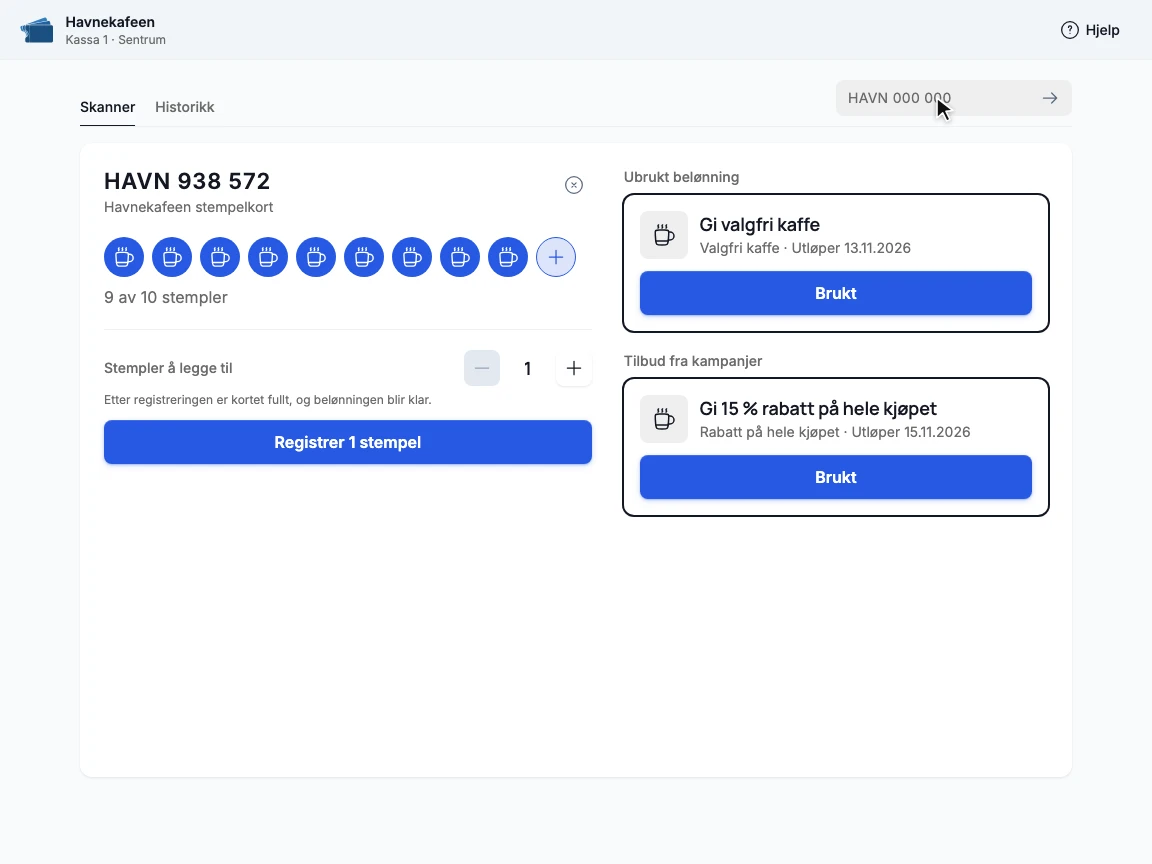Click the Havnekafeen card stack logo
The width and height of the screenshot is (1152, 864).
pos(37,30)
